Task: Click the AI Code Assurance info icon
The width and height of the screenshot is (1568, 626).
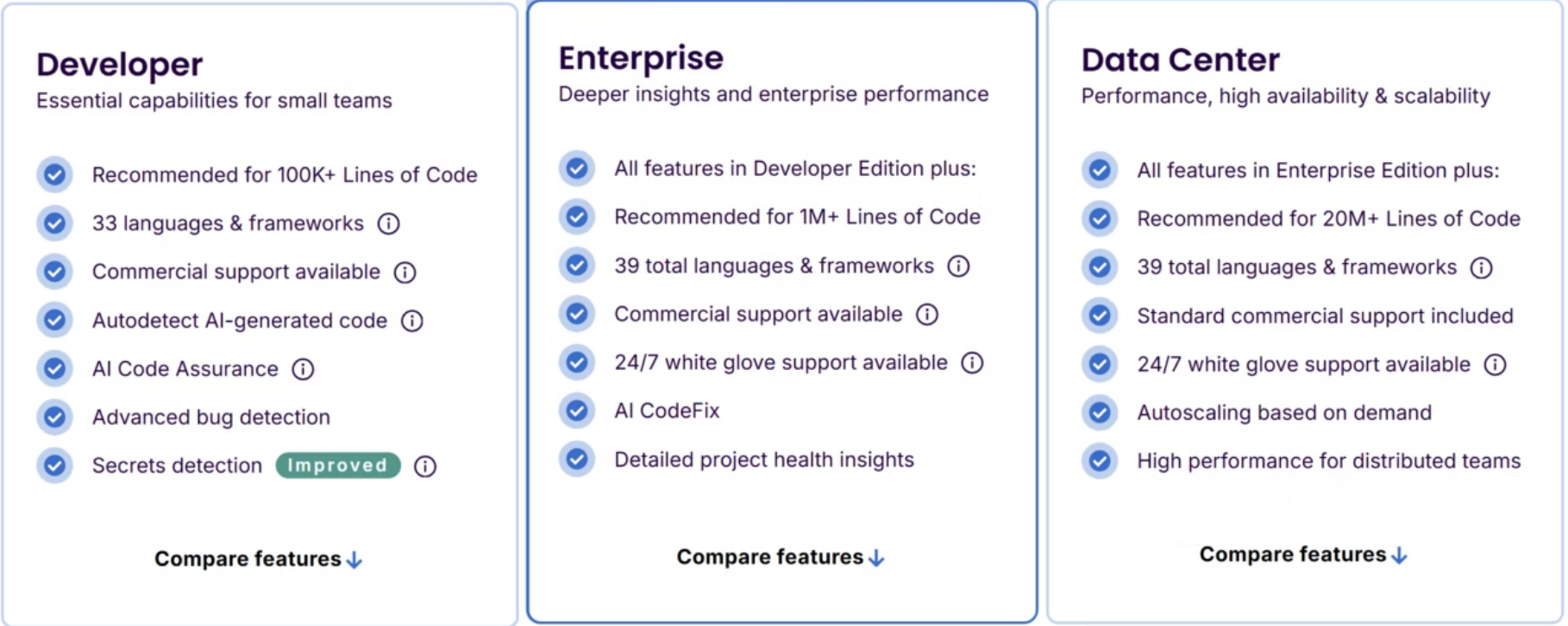Action: 303,370
